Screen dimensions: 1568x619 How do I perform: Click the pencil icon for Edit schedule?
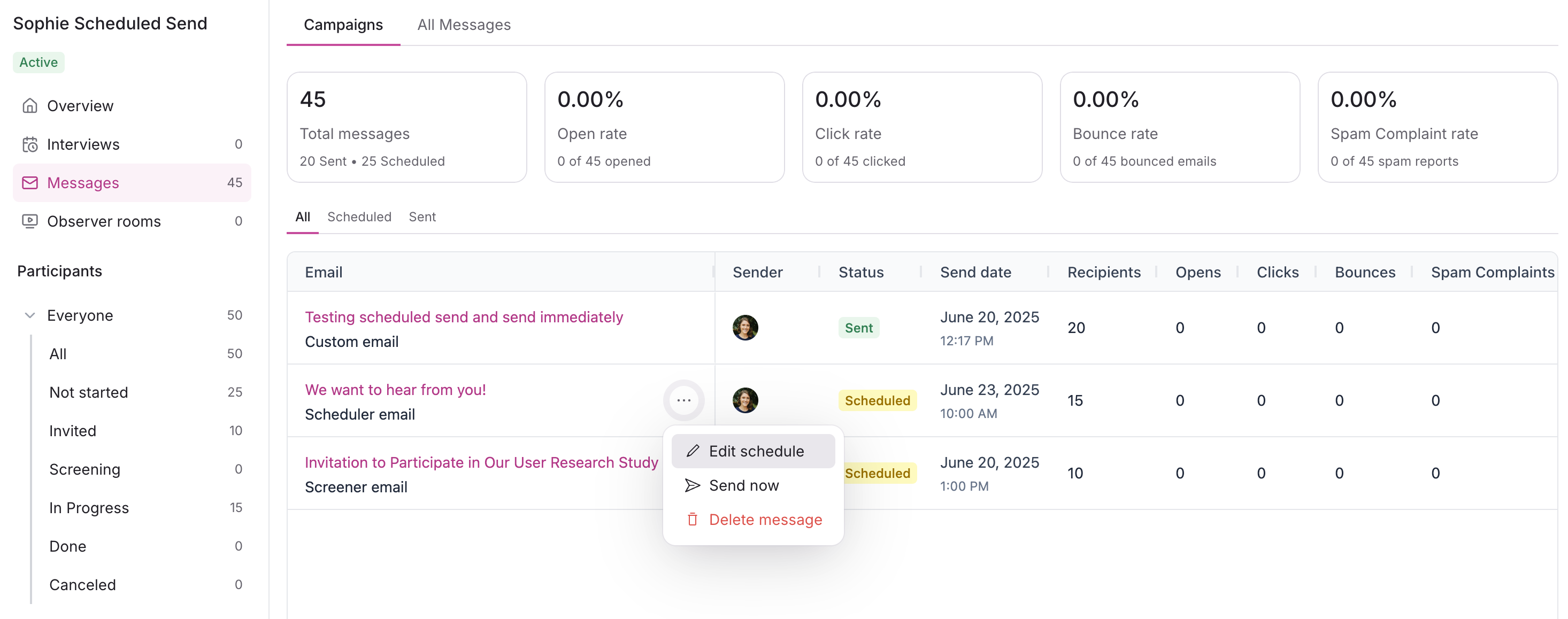pyautogui.click(x=692, y=451)
